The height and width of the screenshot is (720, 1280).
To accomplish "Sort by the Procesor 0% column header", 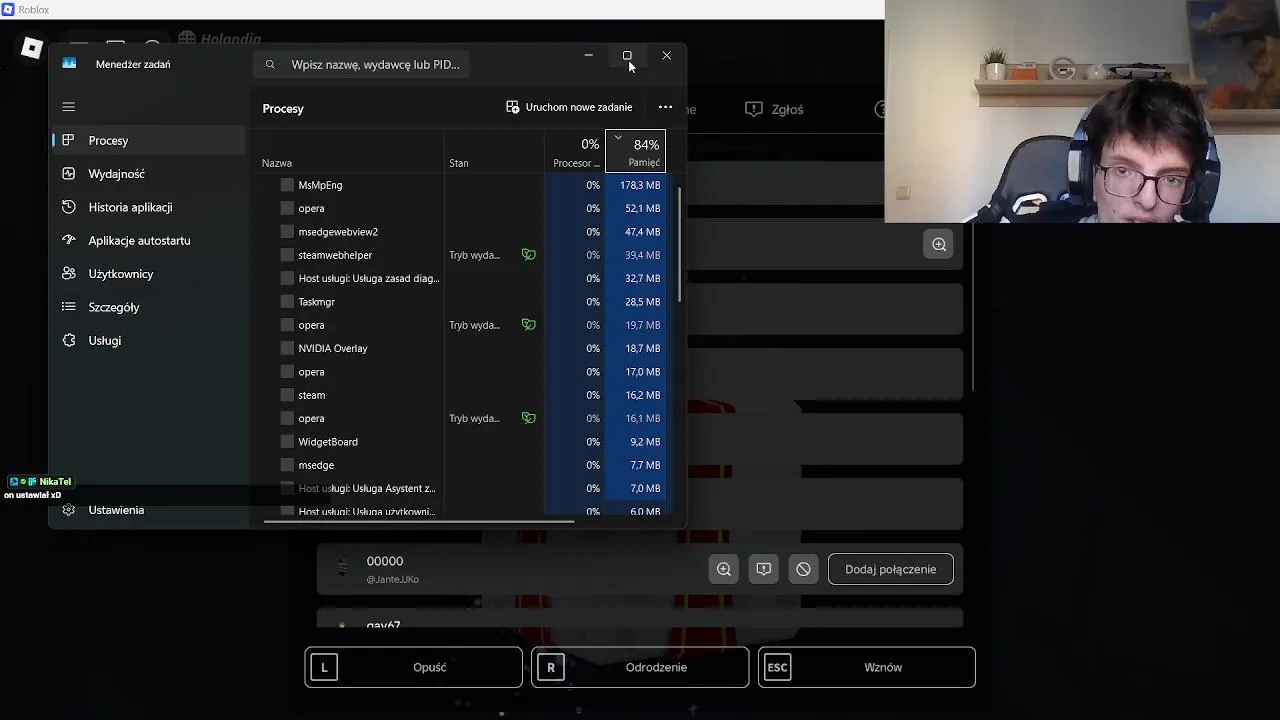I will point(575,151).
